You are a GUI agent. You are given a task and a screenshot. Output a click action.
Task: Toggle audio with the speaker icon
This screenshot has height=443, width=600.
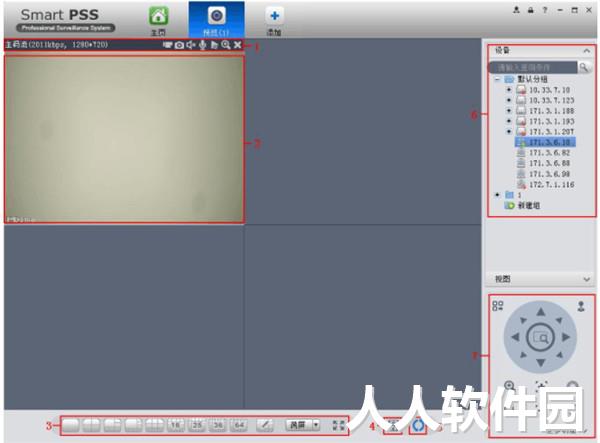tap(191, 45)
